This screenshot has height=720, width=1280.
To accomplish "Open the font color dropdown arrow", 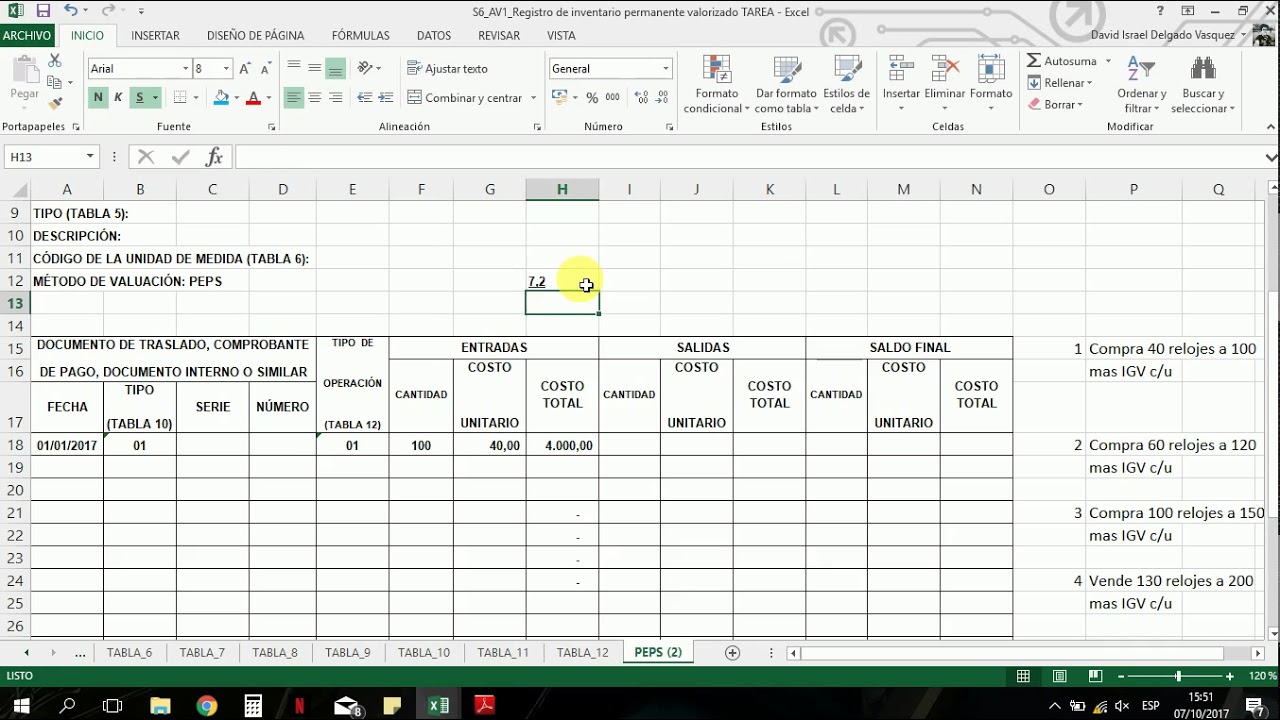I will [268, 98].
